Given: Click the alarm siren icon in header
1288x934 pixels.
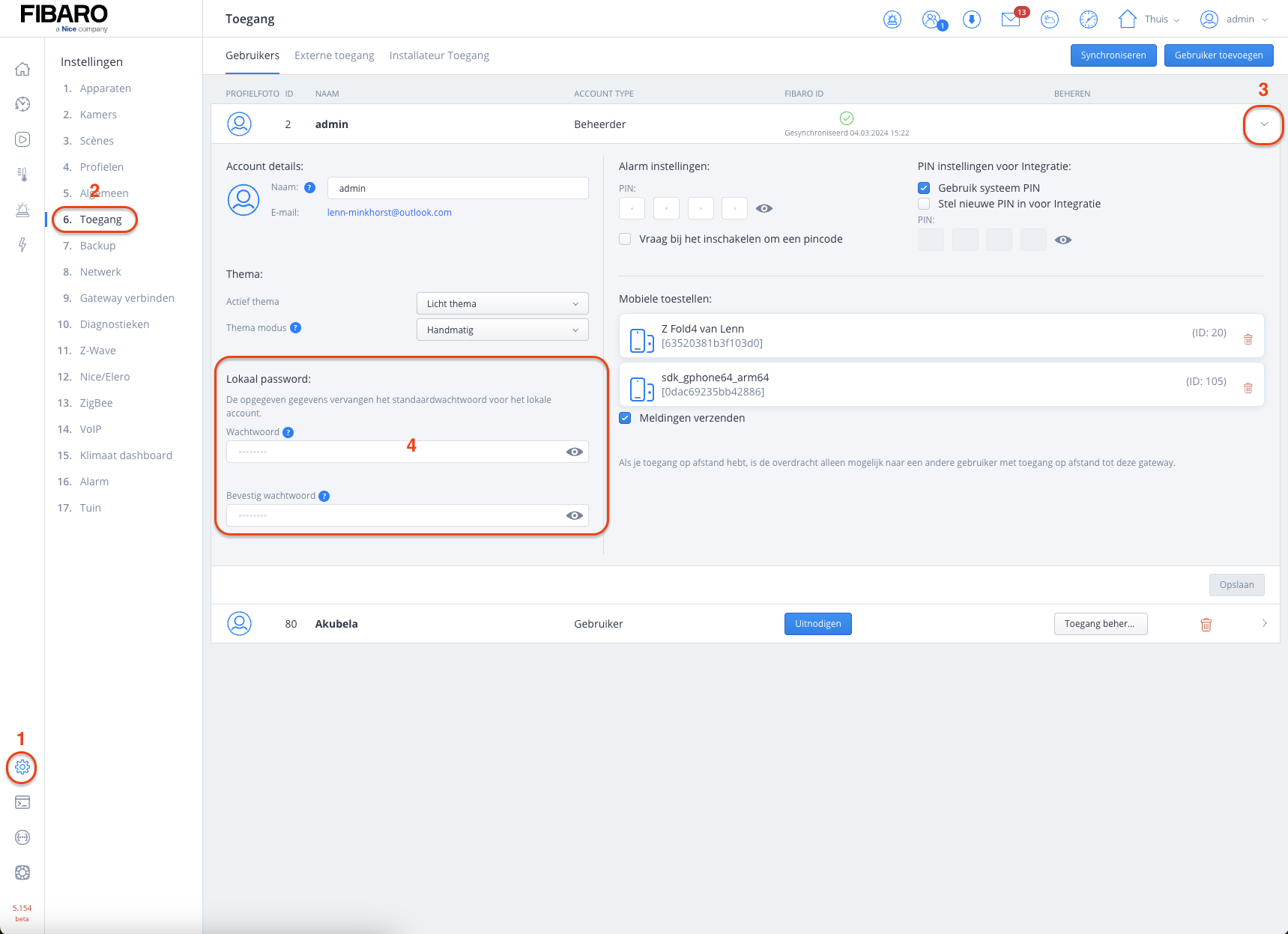Looking at the screenshot, I should [x=892, y=19].
